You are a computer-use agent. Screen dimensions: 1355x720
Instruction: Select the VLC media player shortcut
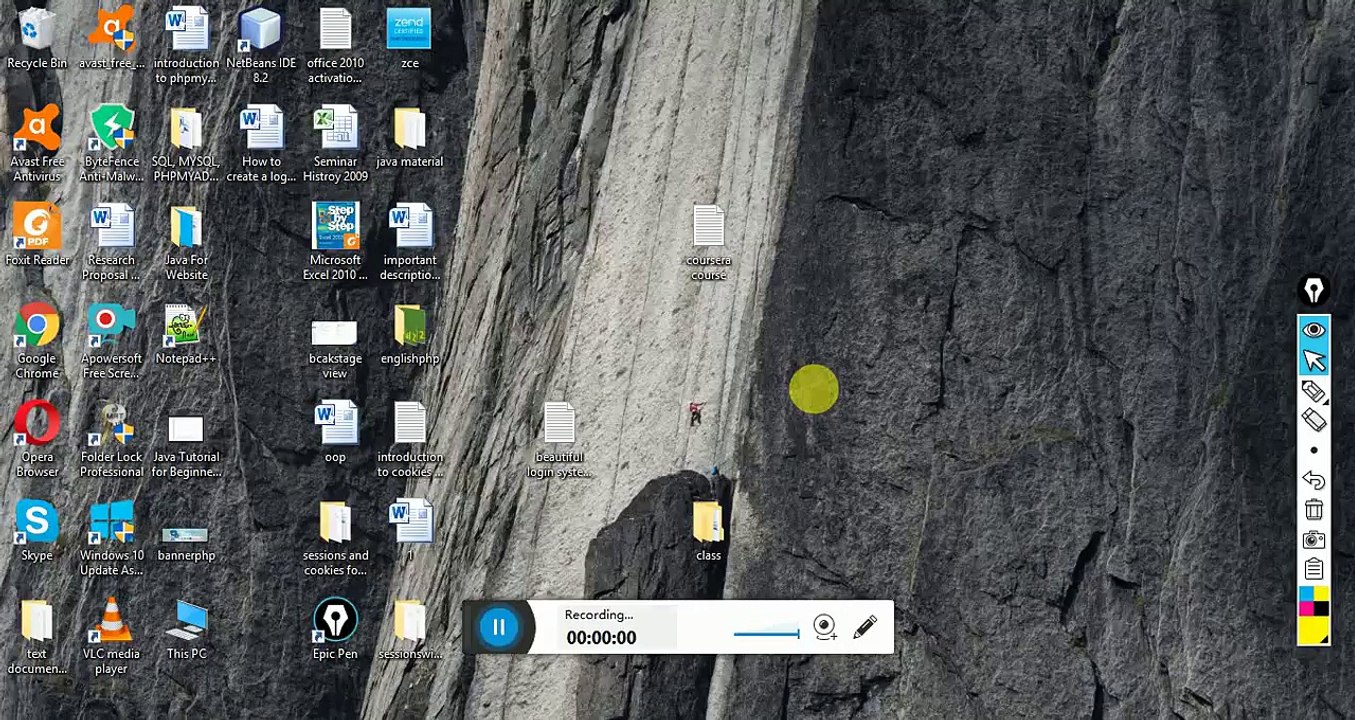(111, 637)
